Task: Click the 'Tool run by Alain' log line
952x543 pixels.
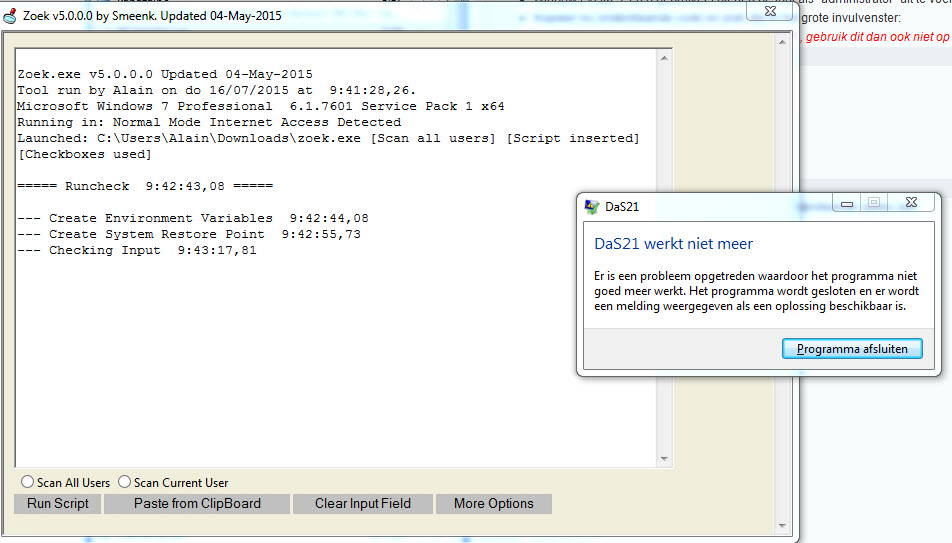Action: [x=216, y=90]
